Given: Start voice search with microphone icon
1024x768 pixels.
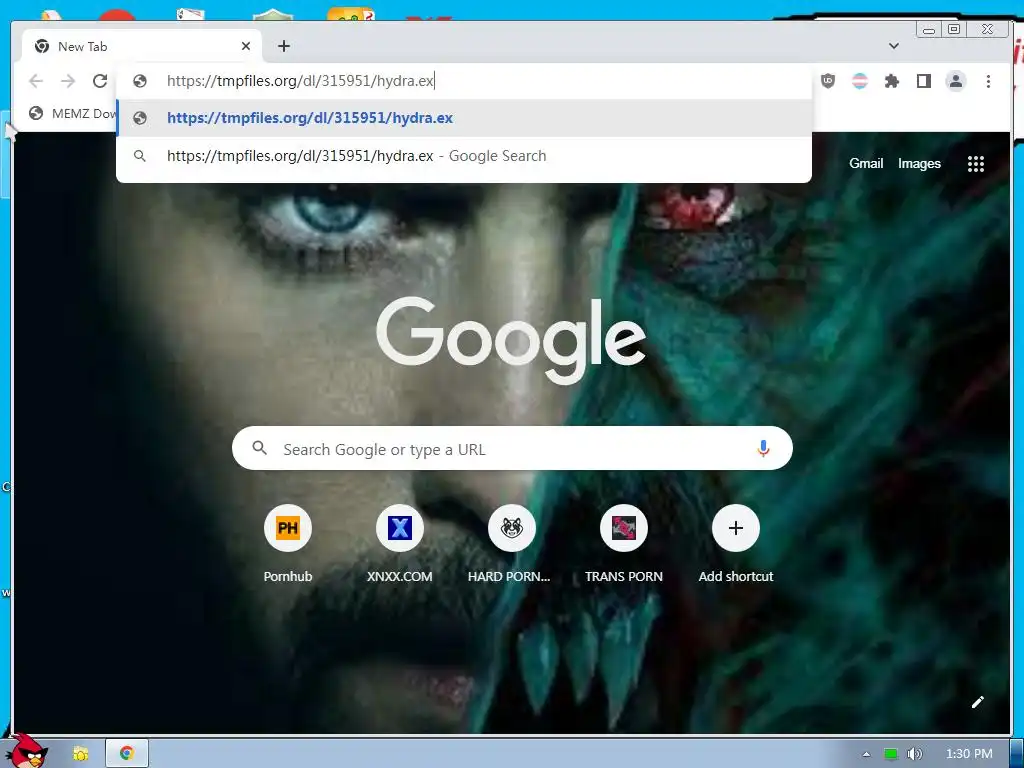Looking at the screenshot, I should click(x=763, y=449).
